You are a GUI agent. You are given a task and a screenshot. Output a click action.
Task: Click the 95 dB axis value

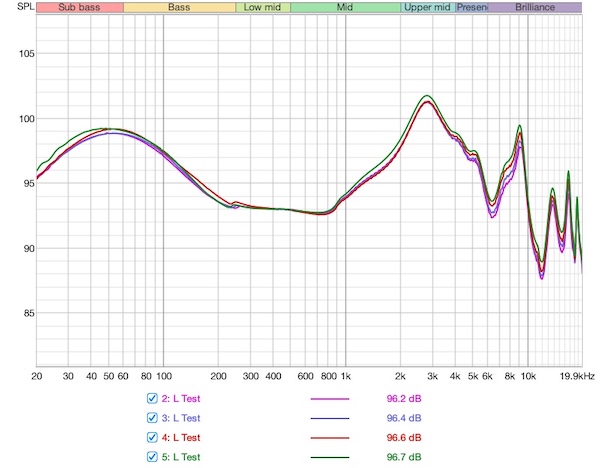click(x=29, y=183)
